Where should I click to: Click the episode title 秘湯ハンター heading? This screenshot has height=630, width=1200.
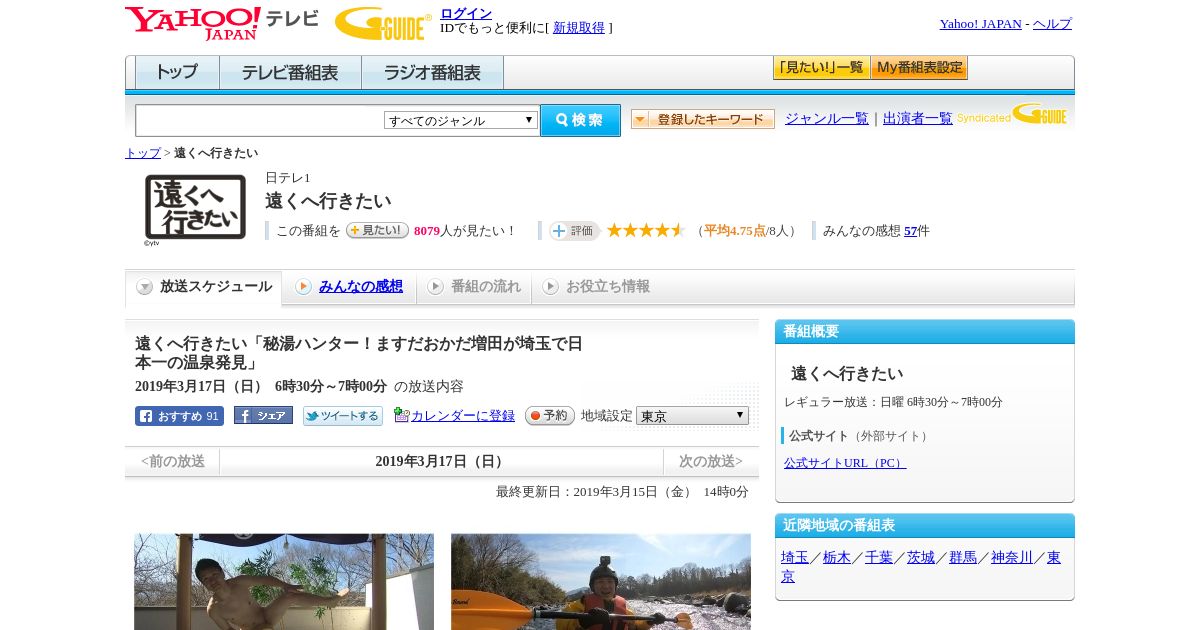[359, 353]
